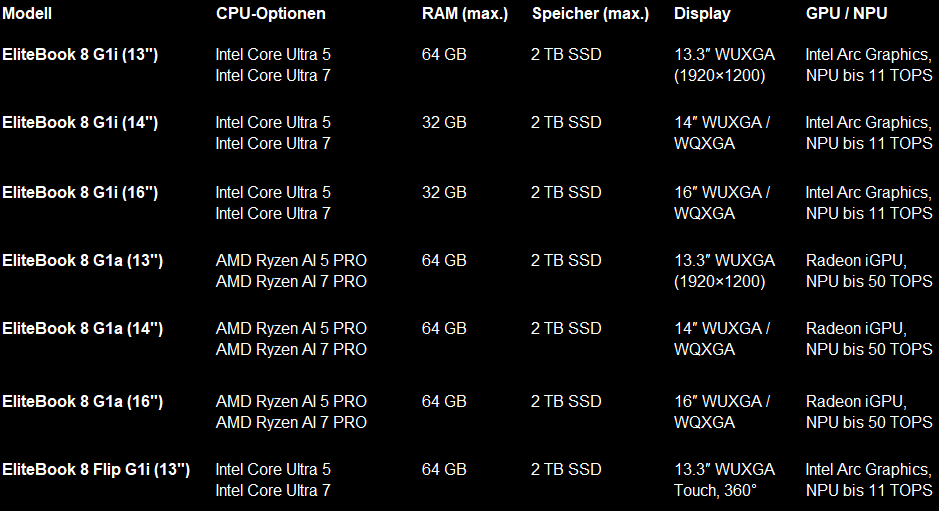Image resolution: width=939 pixels, height=511 pixels.
Task: Select the EliteBook 8 G1i (13'') row title
Action: pyautogui.click(x=80, y=54)
